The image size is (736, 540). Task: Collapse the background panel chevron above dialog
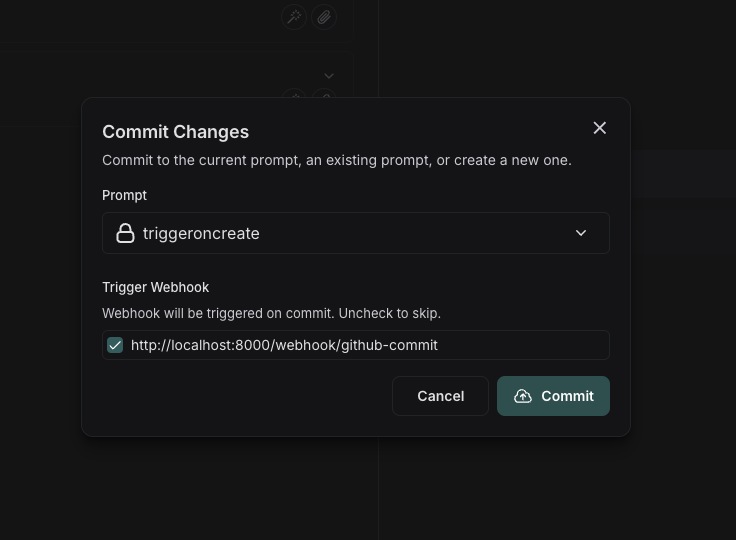329,76
